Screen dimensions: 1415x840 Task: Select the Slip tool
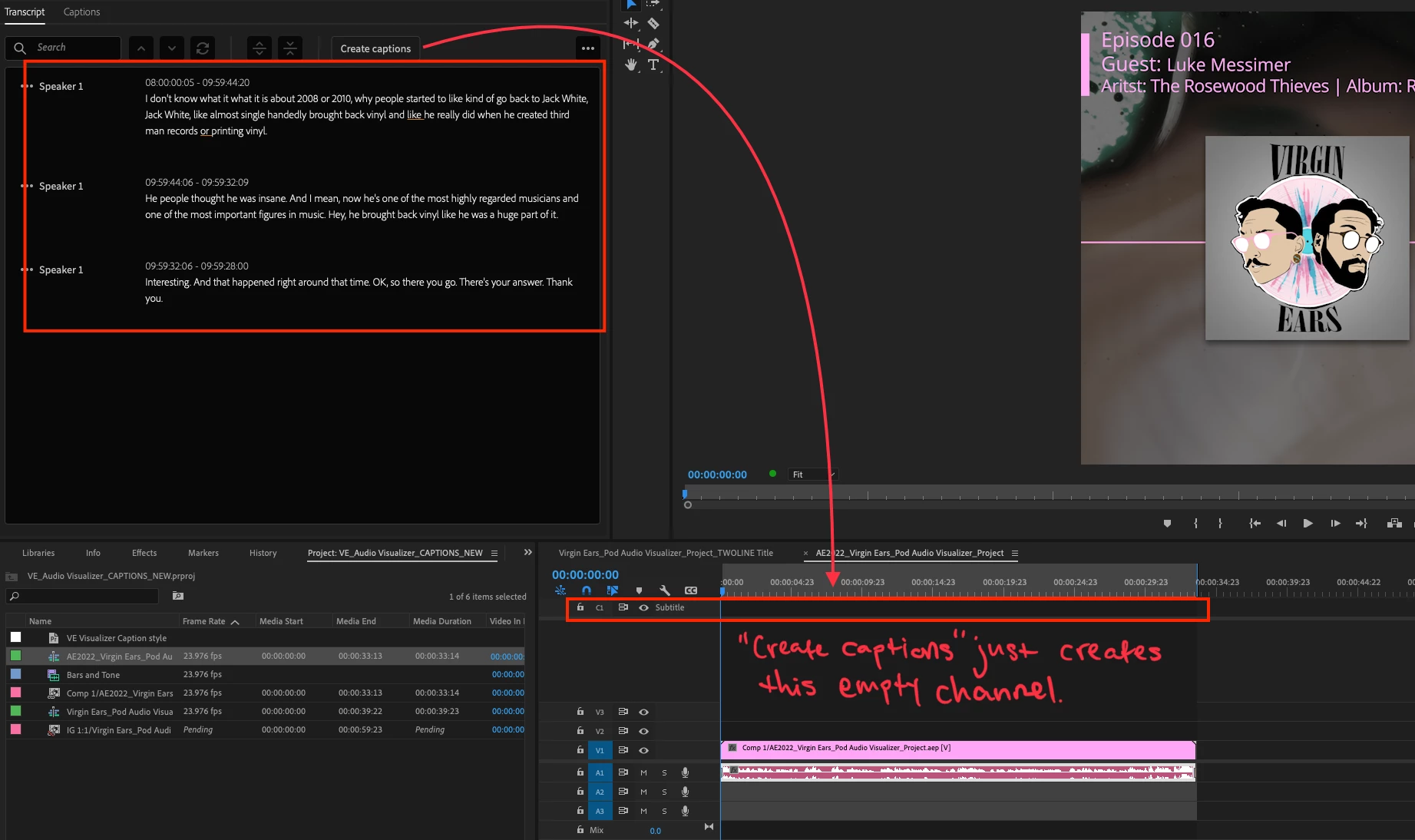click(631, 45)
